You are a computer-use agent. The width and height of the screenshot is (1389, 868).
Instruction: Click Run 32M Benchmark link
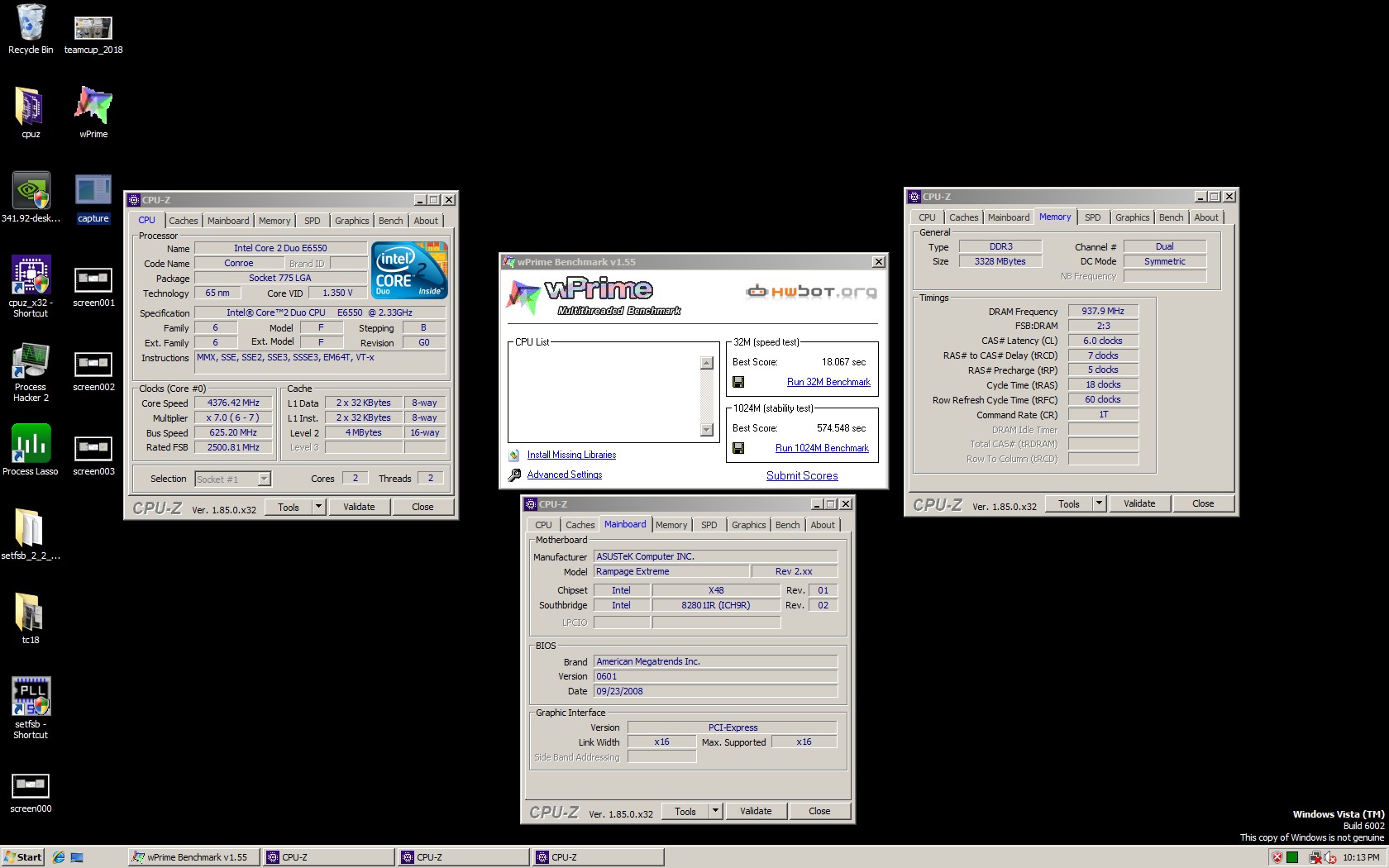point(828,382)
